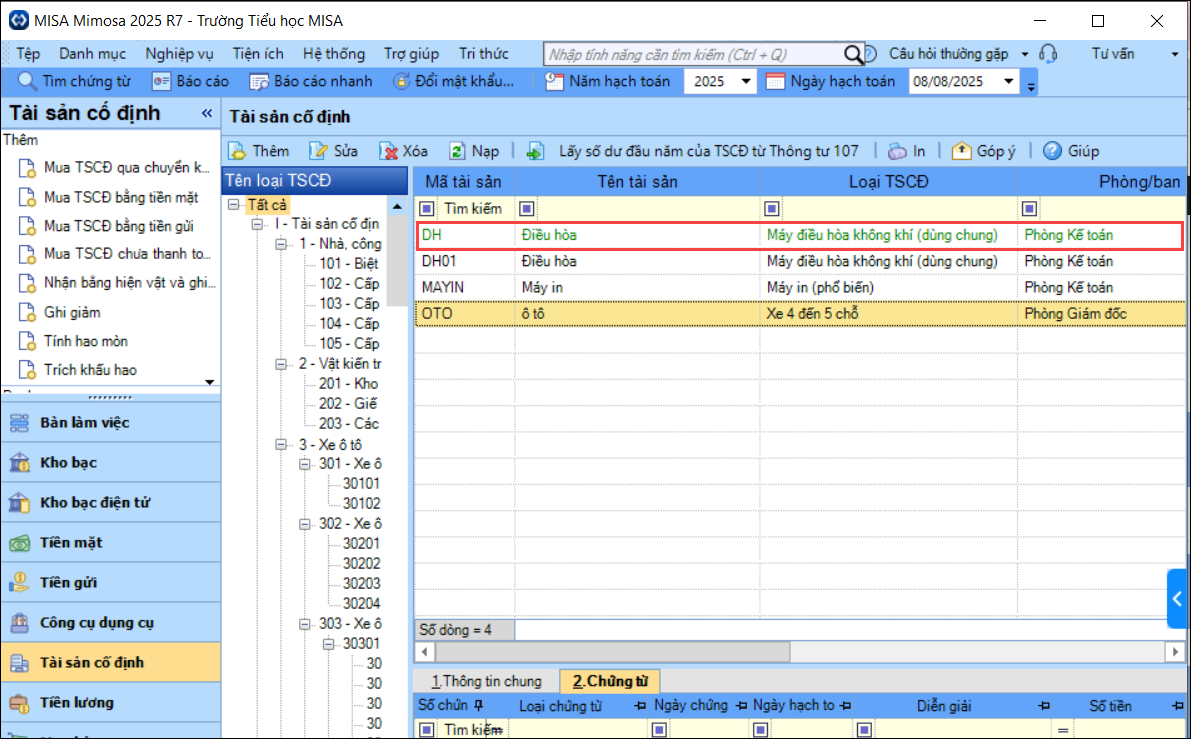Toggle filter box under Mã tài sản column
1191x739 pixels.
[x=427, y=208]
